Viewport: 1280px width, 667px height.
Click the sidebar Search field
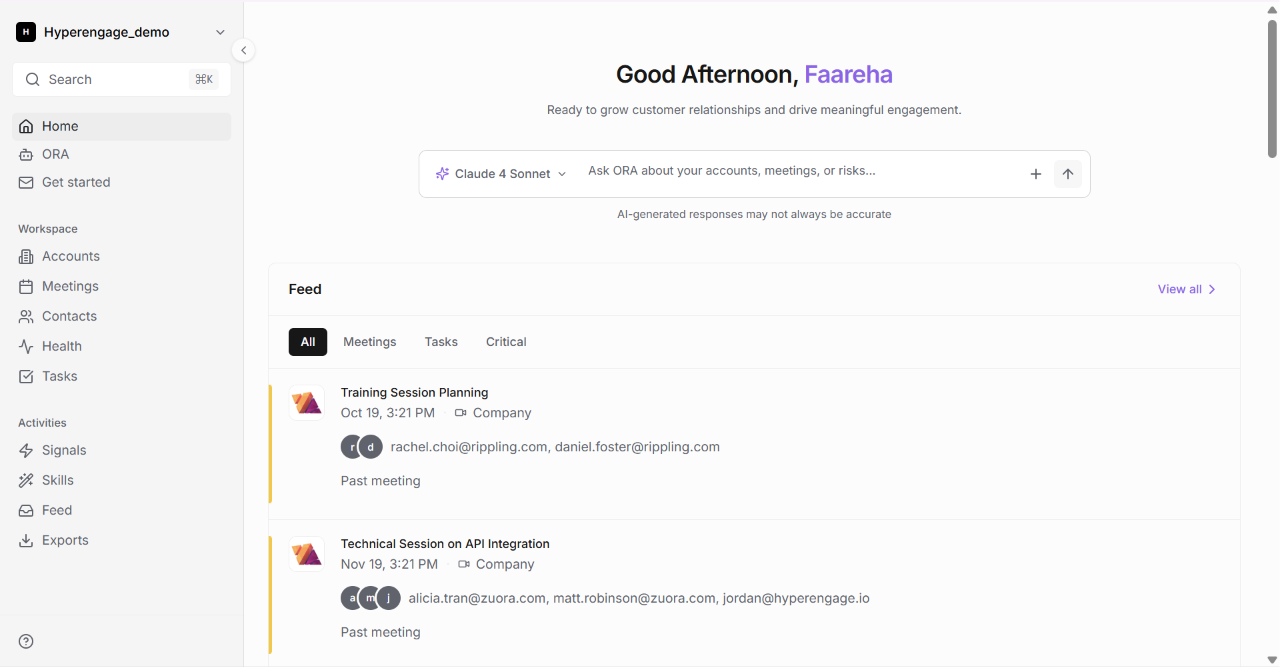click(121, 79)
